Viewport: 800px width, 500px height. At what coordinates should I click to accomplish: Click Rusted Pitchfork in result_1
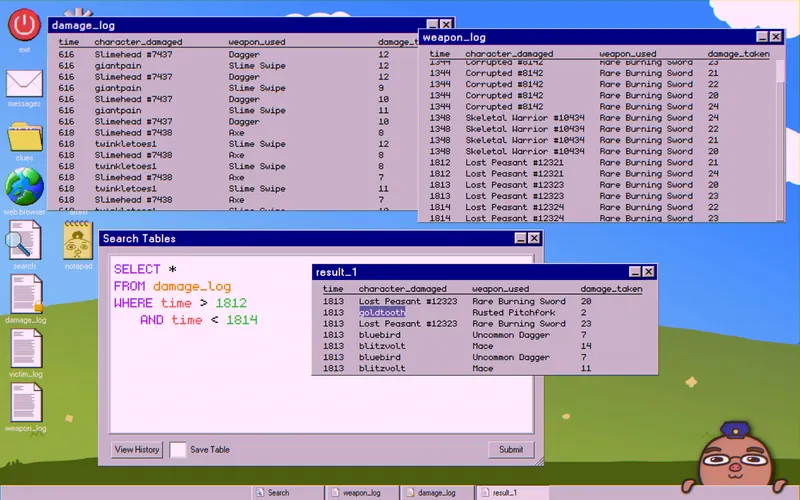tap(513, 312)
